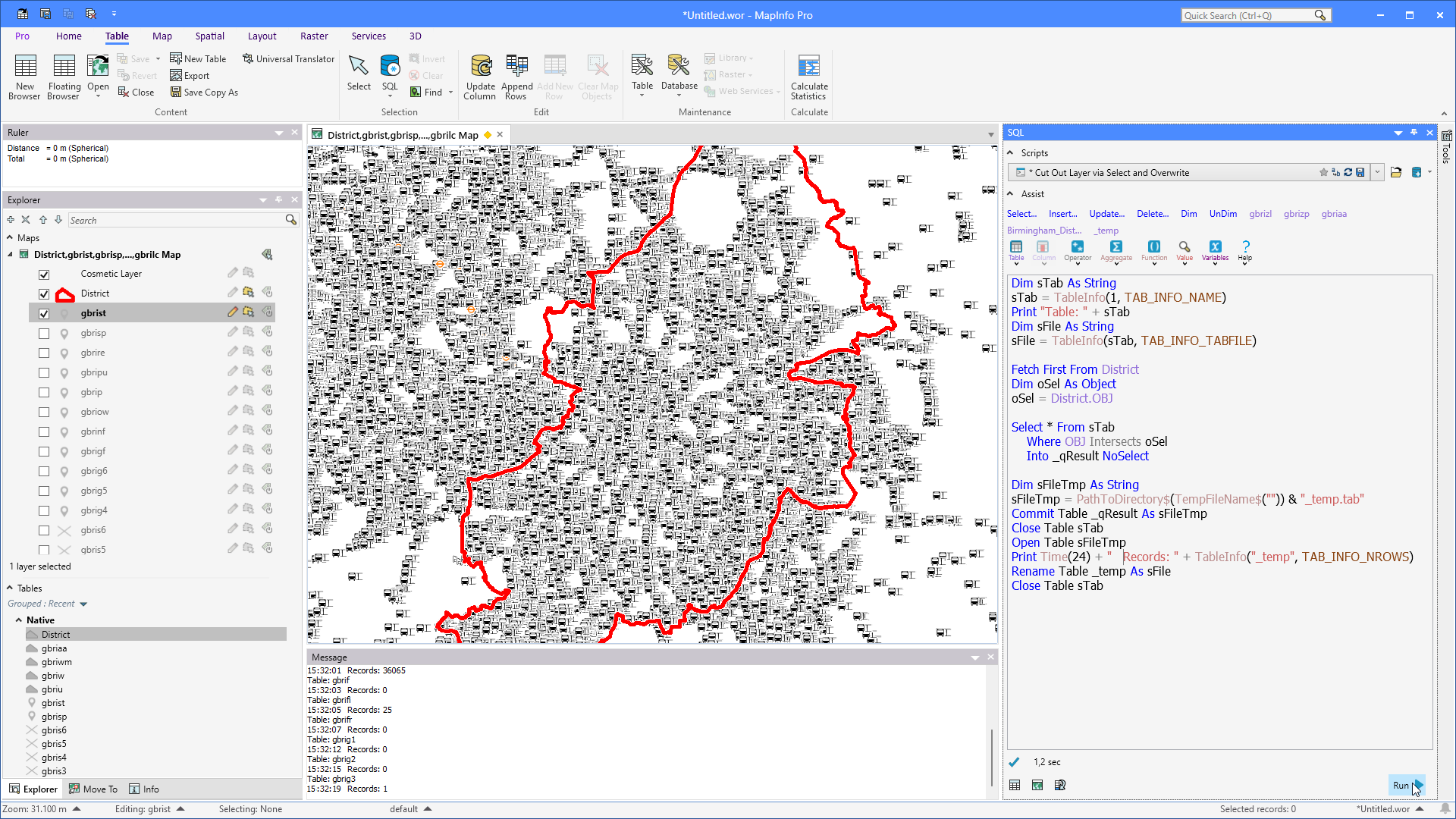
Task: Open the Message panel options dropdown
Action: pos(975,657)
